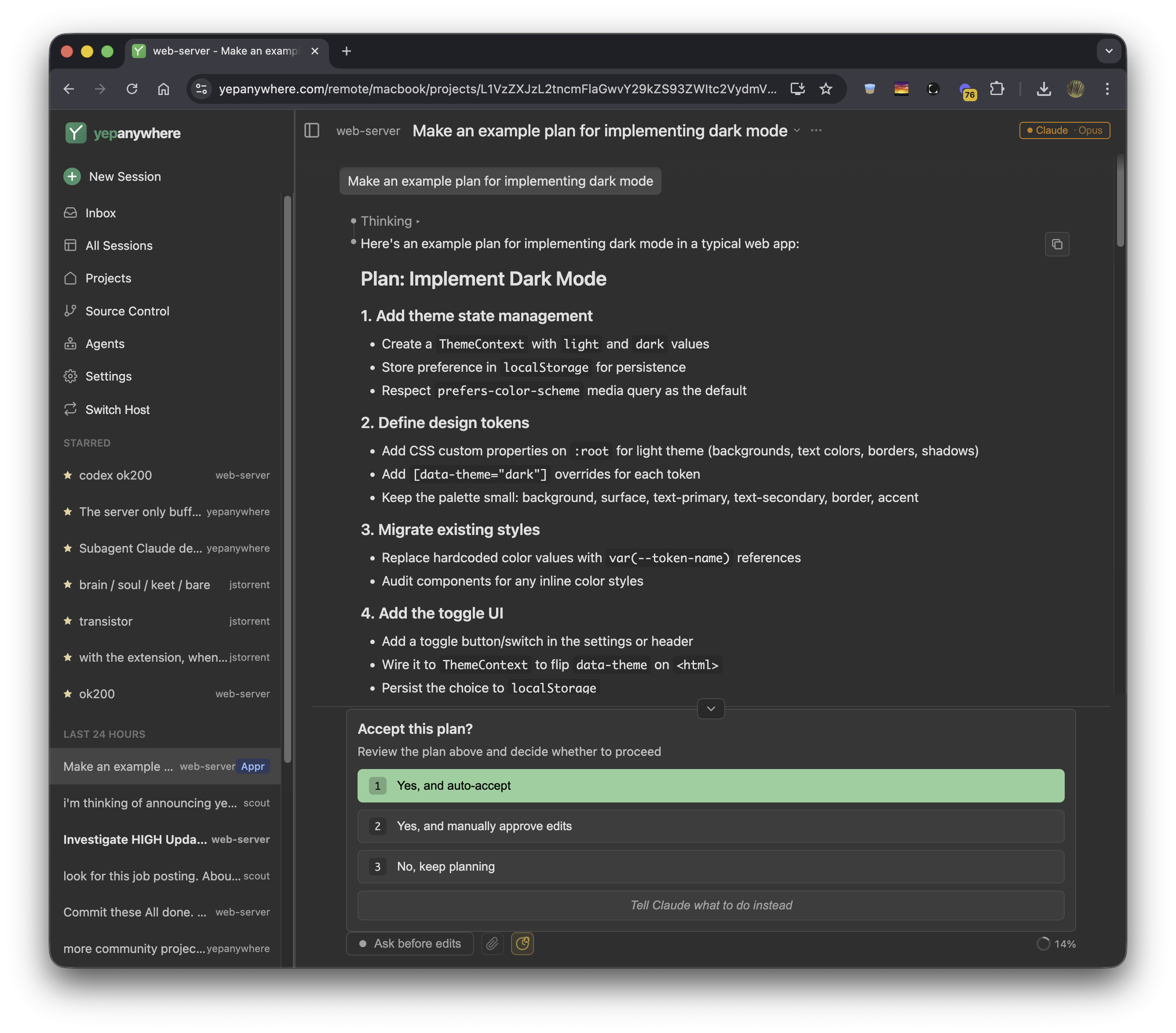Collapse the plan approval panel chevron
1176x1033 pixels.
click(711, 708)
